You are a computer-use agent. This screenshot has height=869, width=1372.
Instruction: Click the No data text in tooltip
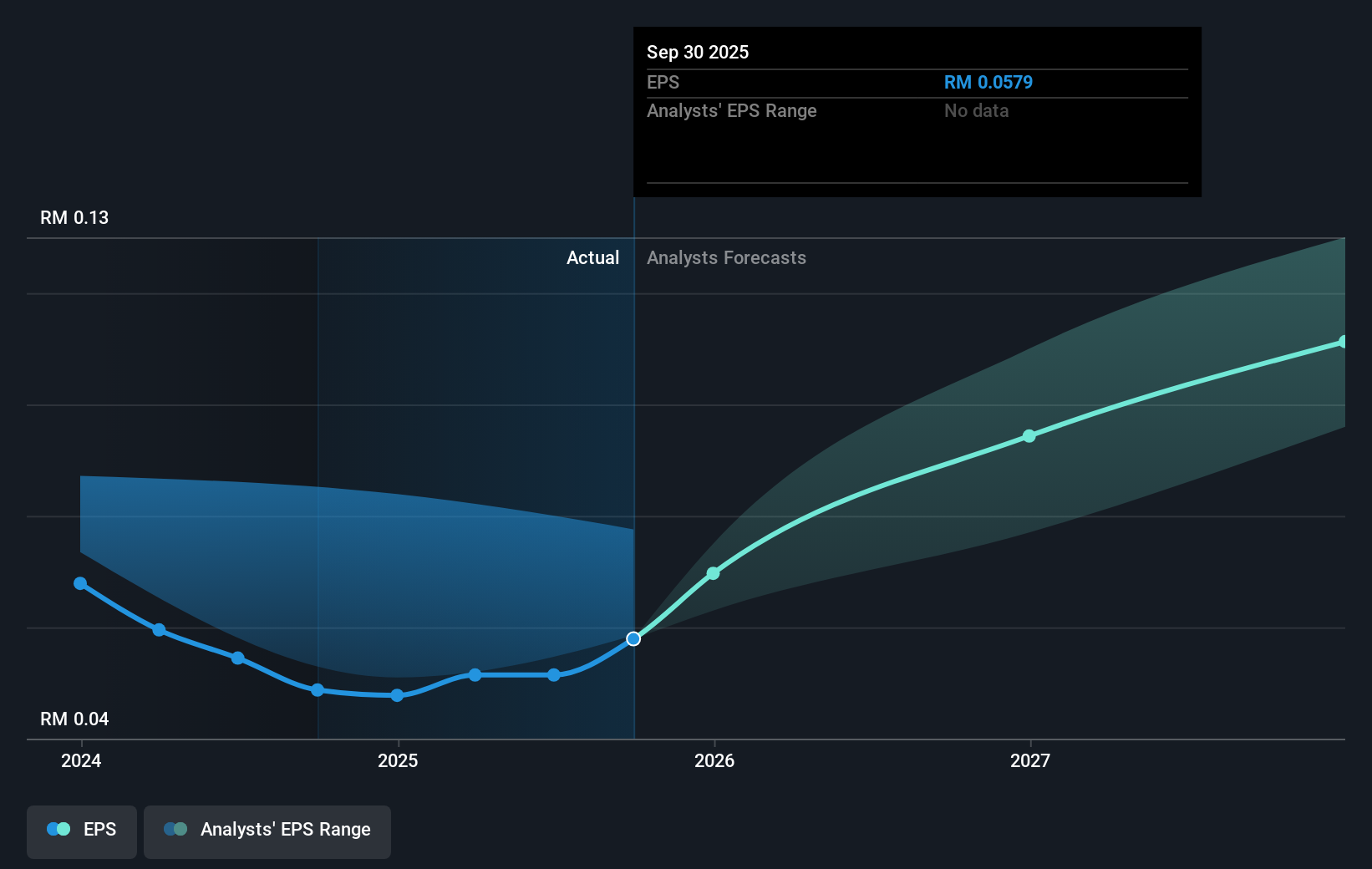click(x=975, y=110)
